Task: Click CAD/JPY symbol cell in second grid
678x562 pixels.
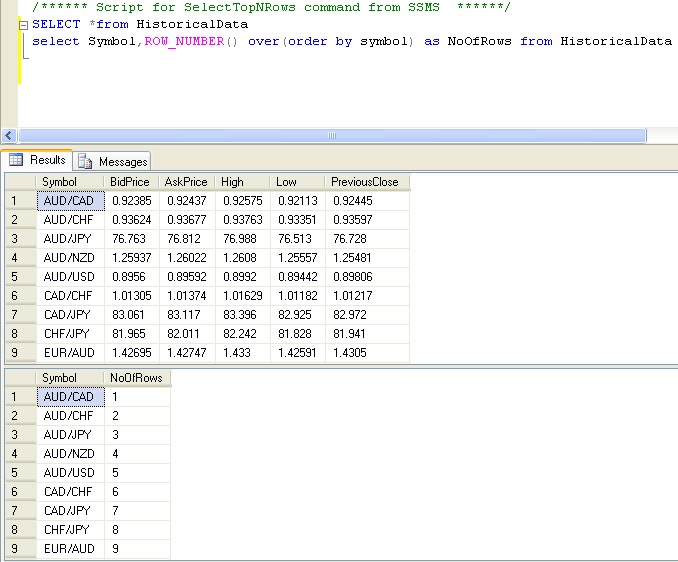Action: (x=70, y=511)
